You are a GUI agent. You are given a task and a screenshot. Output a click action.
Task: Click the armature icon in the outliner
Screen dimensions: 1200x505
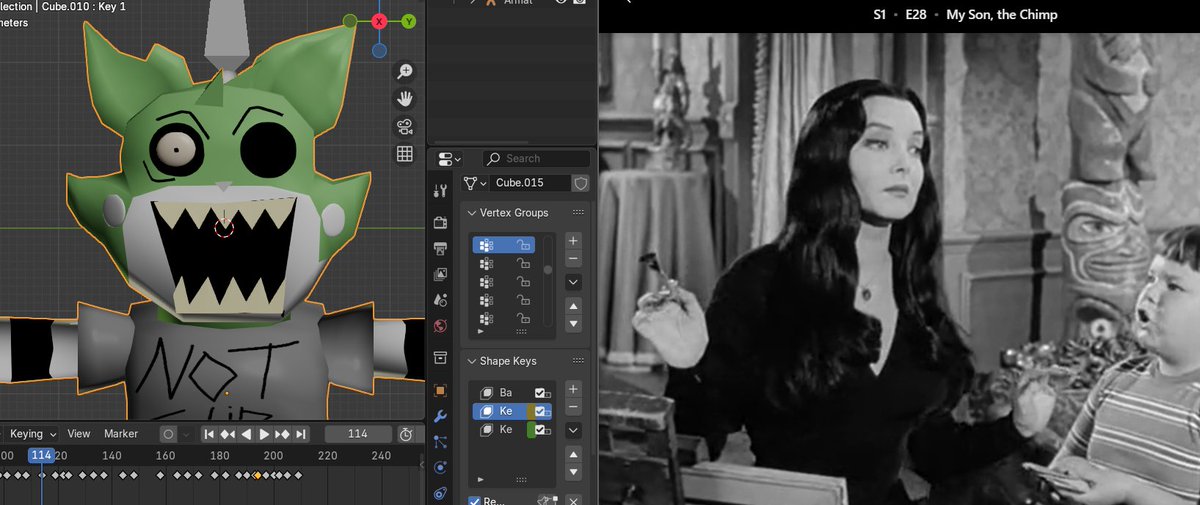pos(490,4)
